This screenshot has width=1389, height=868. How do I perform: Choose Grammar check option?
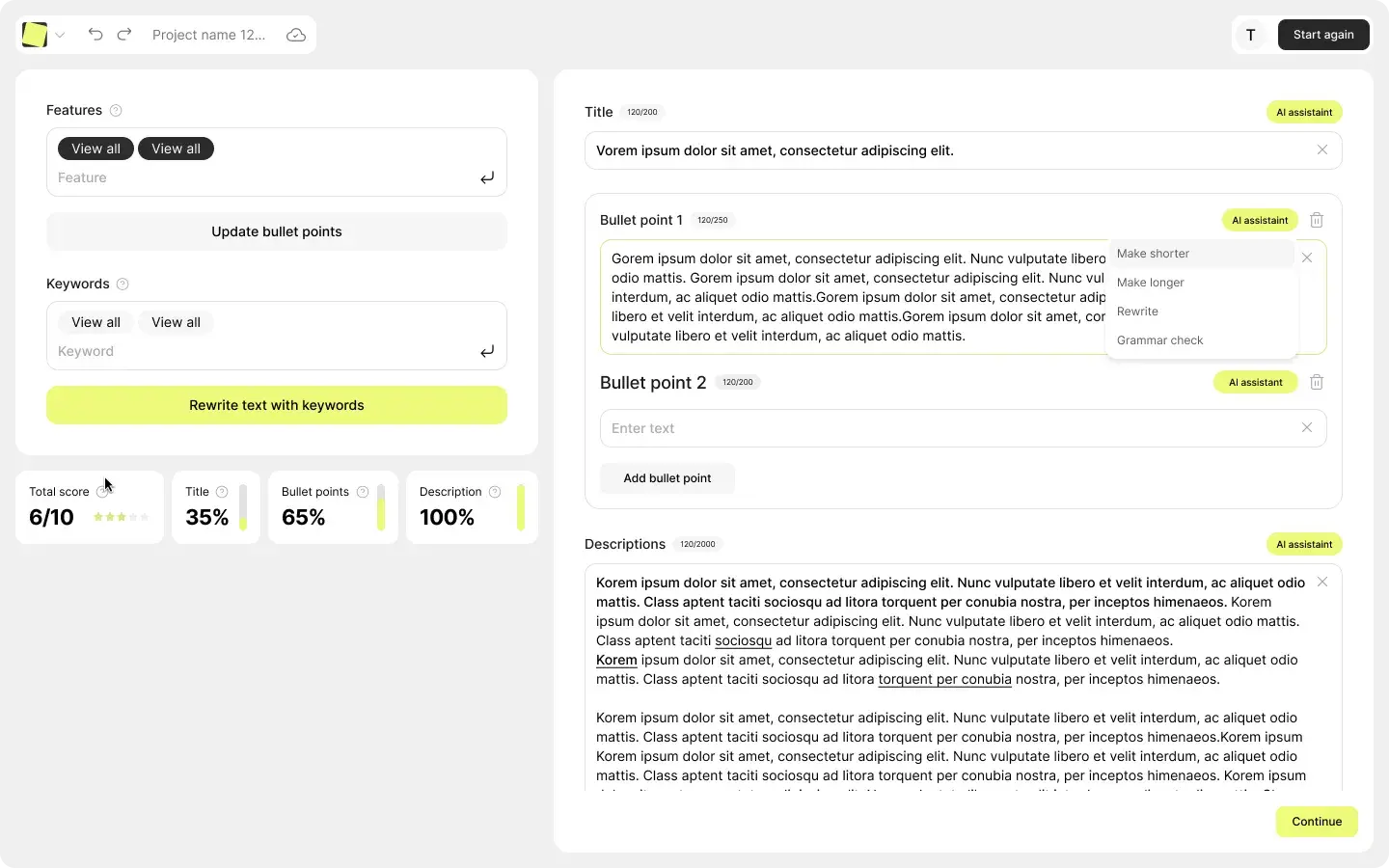point(1159,340)
